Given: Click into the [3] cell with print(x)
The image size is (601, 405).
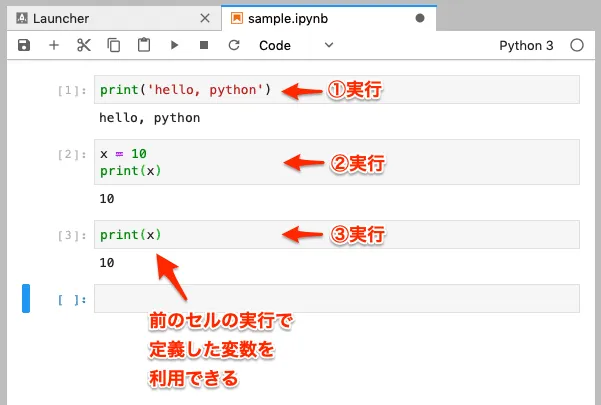Looking at the screenshot, I should point(337,234).
